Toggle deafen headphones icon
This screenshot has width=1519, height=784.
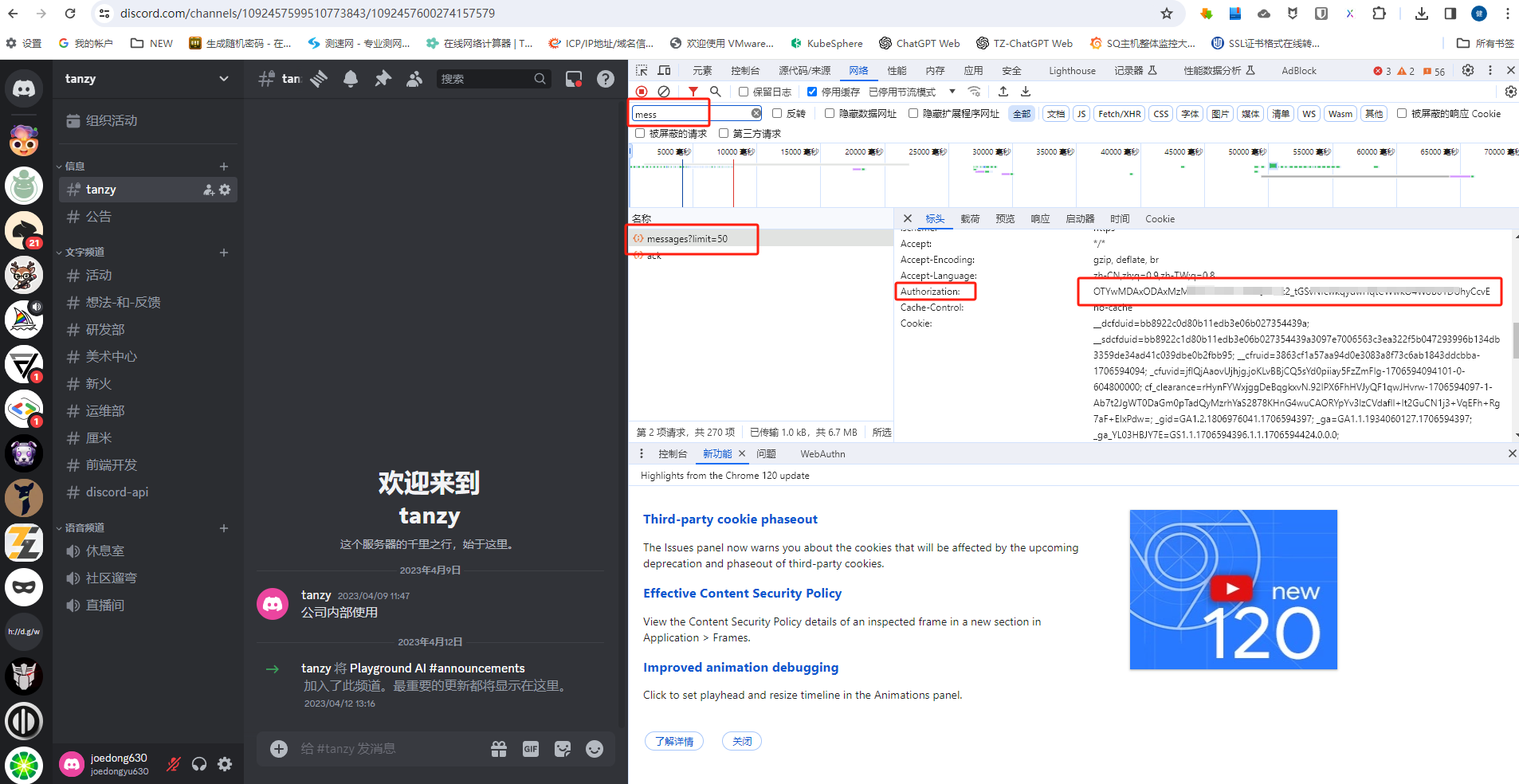tap(199, 765)
